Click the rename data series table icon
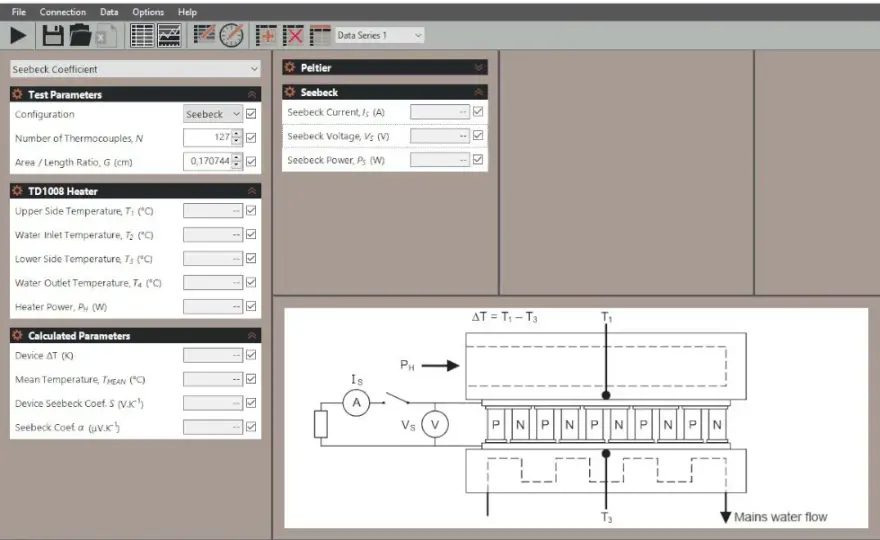Screen dimensions: 880x540 click(x=320, y=35)
